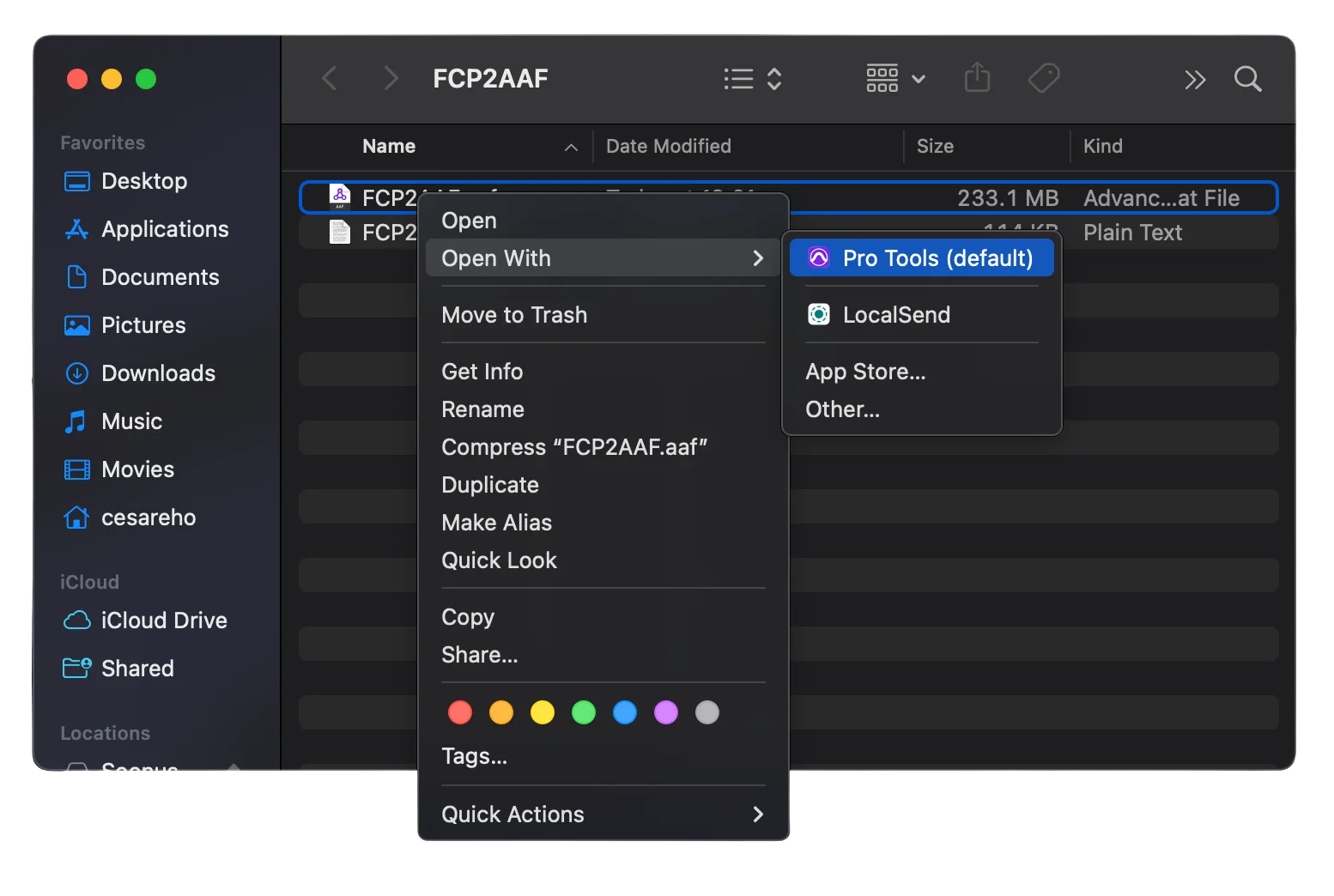Choose Duplicate in the context menu

(x=603, y=485)
